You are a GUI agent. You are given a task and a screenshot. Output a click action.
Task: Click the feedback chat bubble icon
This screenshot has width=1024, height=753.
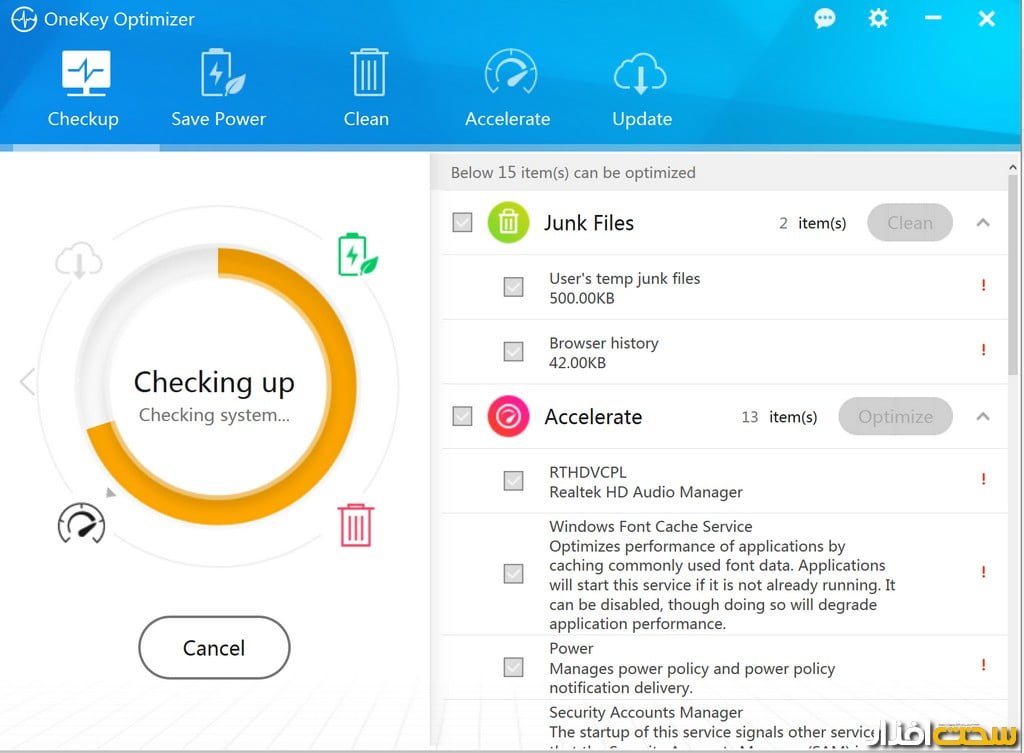pyautogui.click(x=825, y=19)
